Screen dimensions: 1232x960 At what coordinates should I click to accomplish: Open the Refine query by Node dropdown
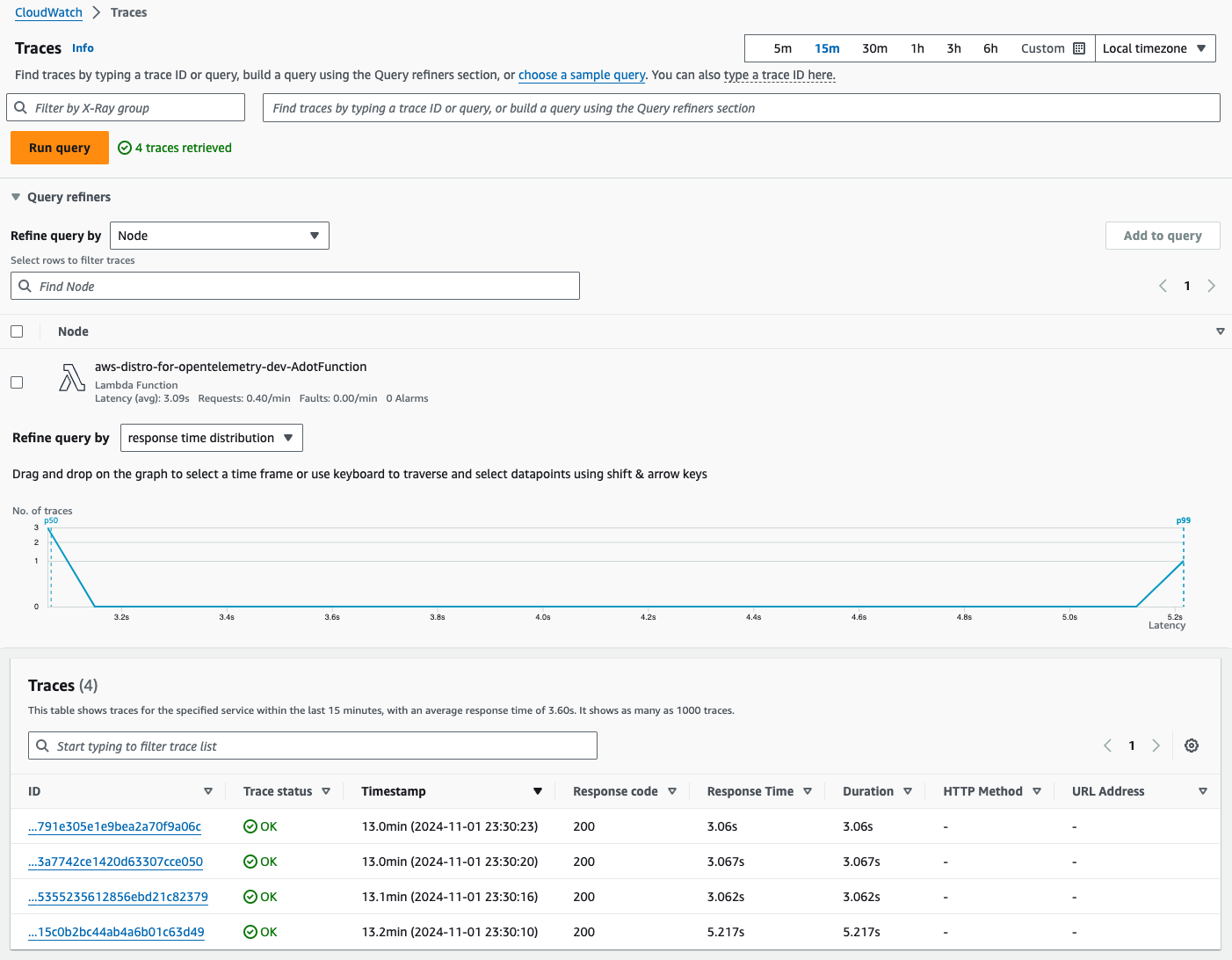(x=220, y=236)
